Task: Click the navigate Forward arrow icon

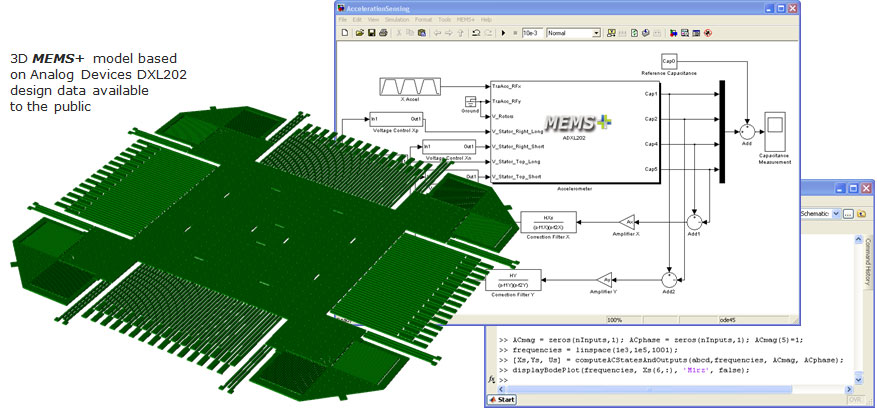Action: coord(449,33)
